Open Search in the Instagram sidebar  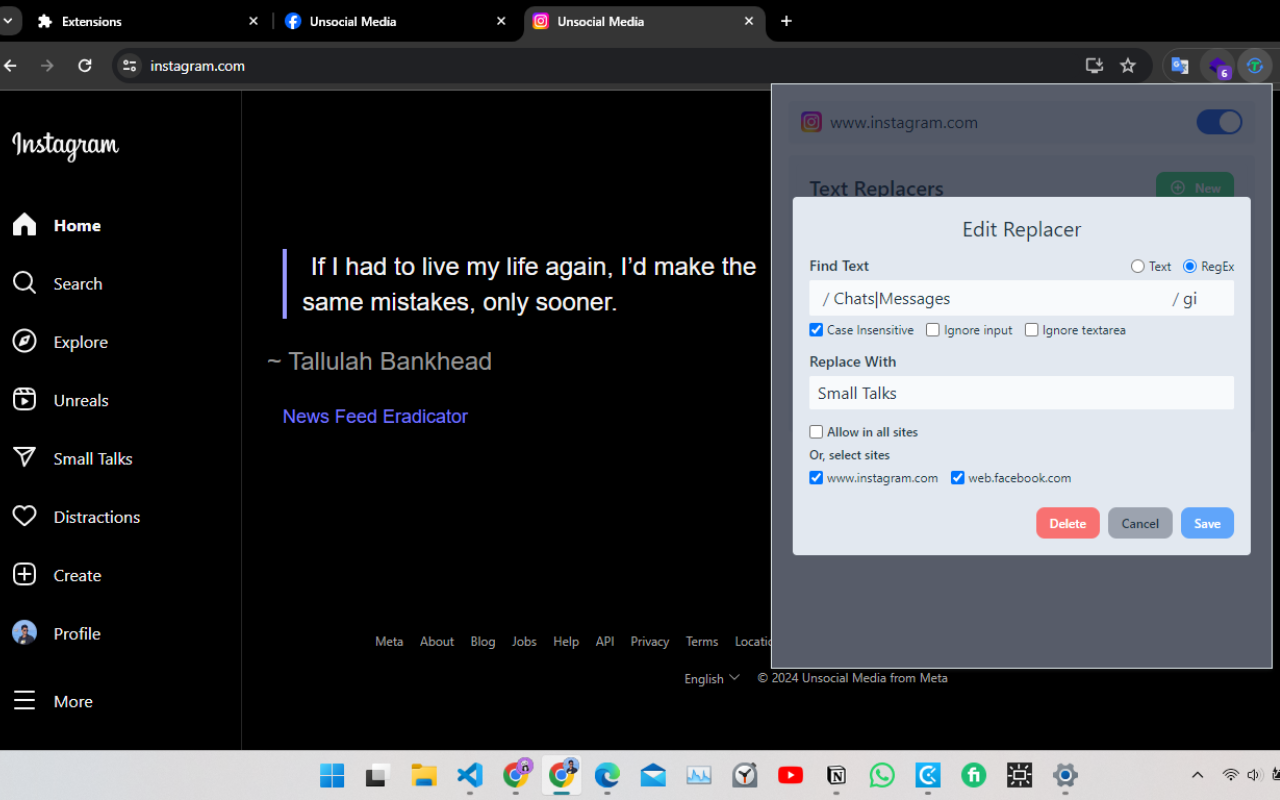pyautogui.click(x=57, y=284)
